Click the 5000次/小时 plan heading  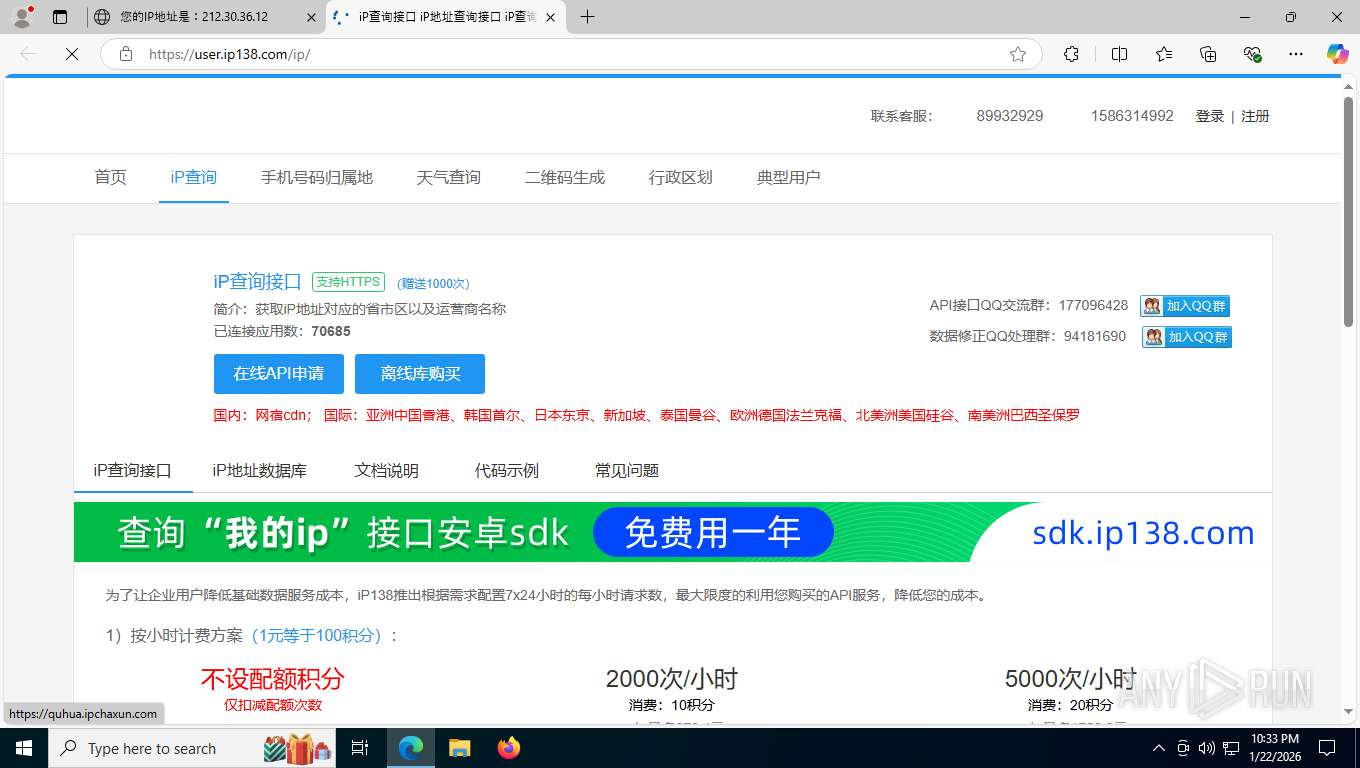[x=1071, y=679]
